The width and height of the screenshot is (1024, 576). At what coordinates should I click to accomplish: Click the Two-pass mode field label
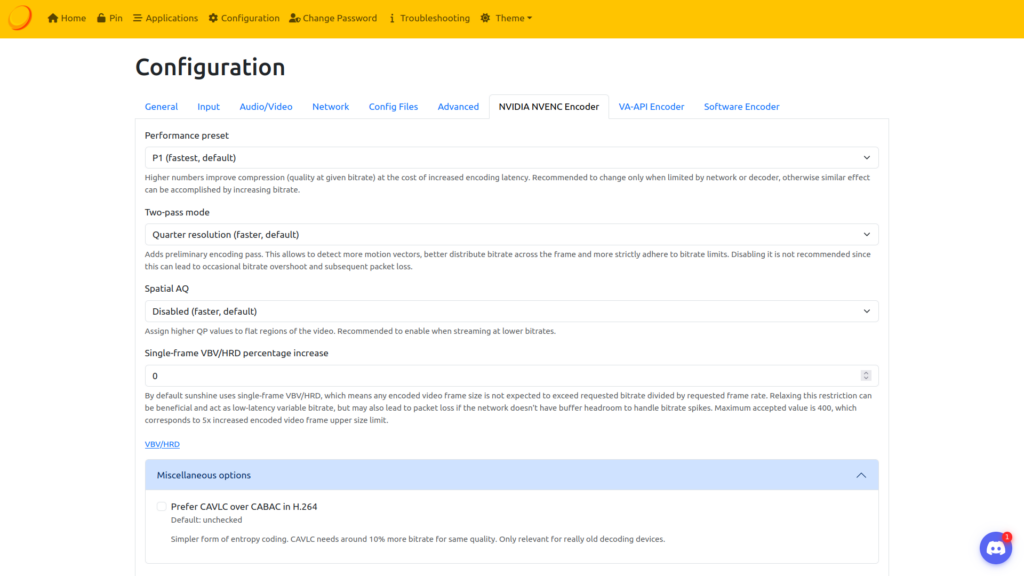[177, 212]
